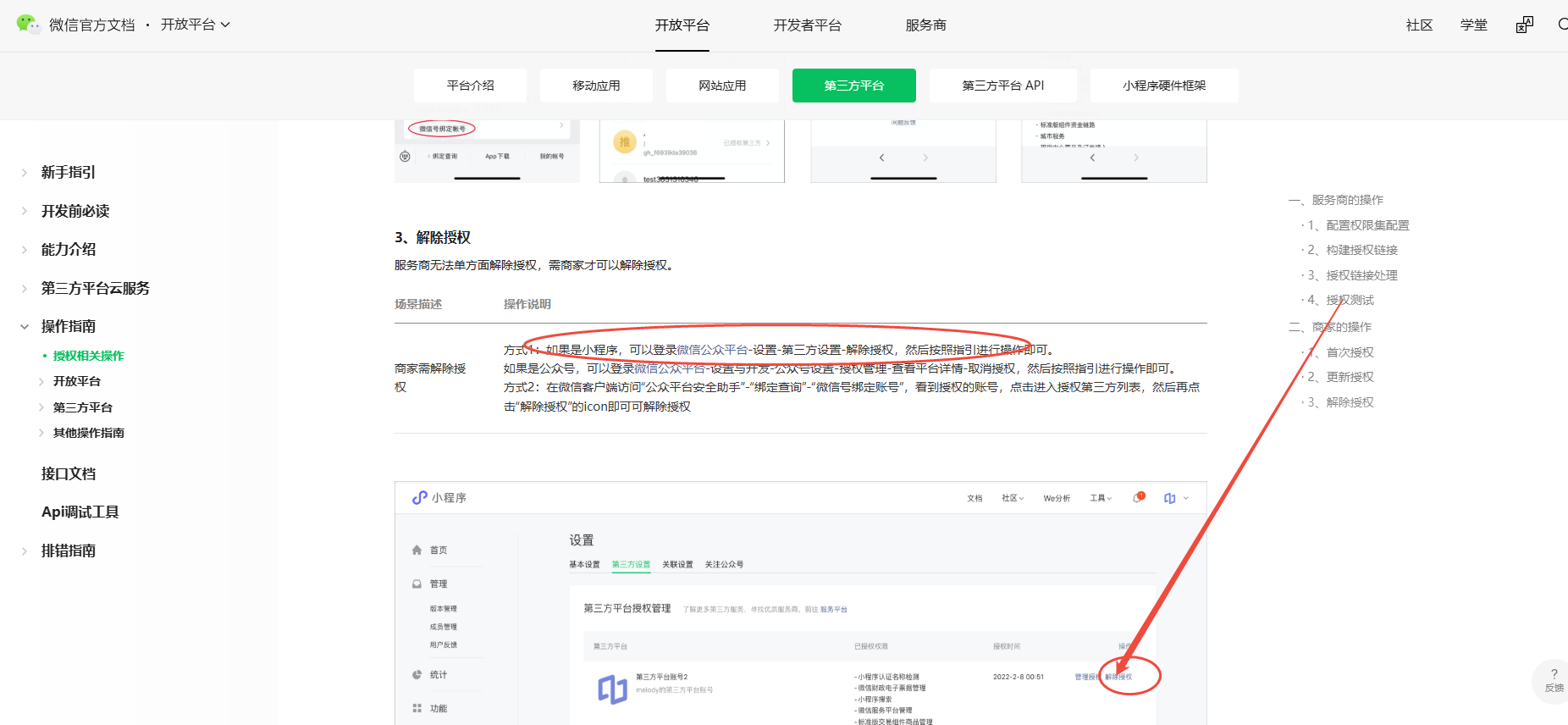Open the 社区 dropdown in the screenshot header
This screenshot has width=1568, height=725.
(x=1013, y=498)
